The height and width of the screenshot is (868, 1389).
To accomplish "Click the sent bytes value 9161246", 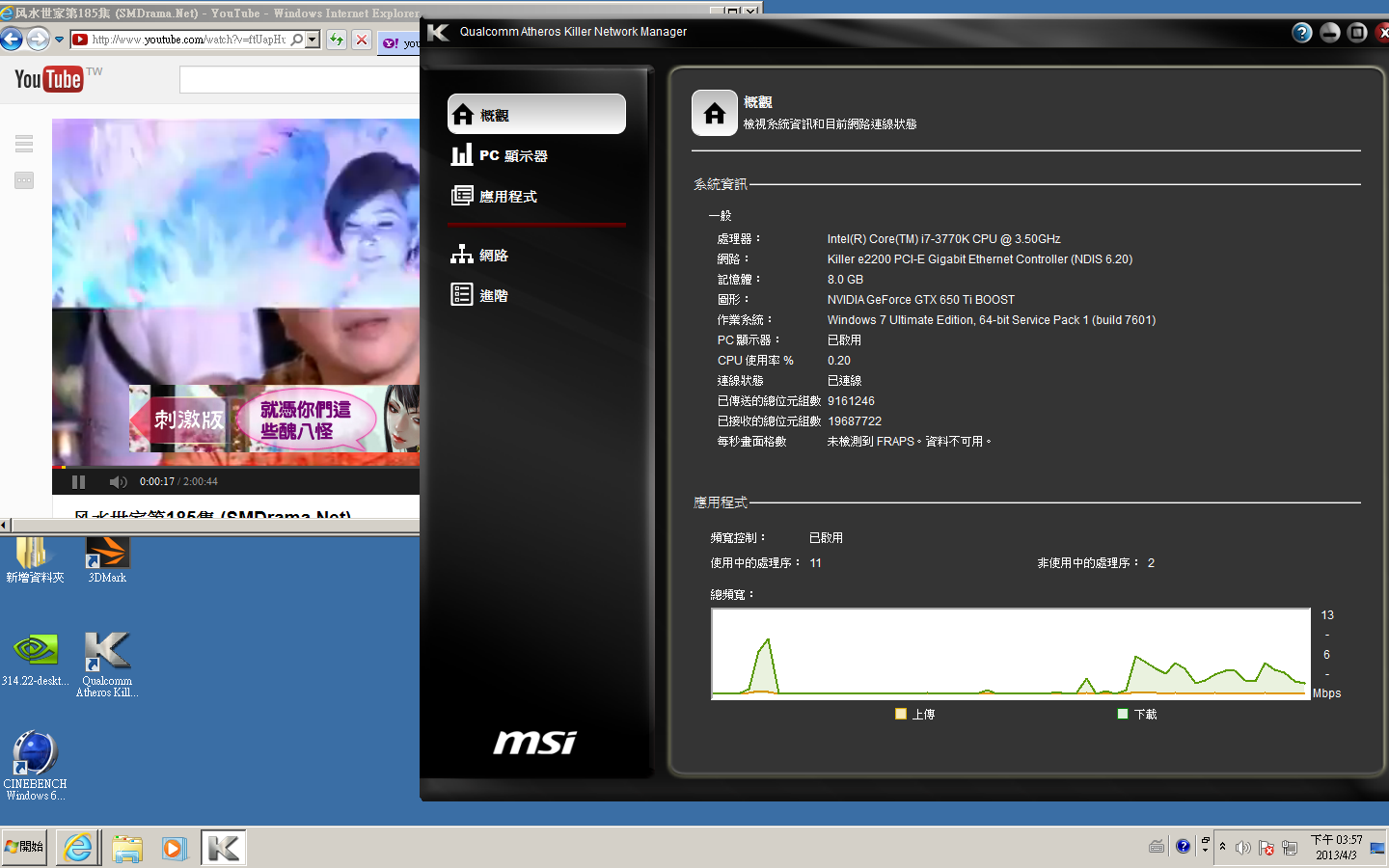I will click(x=851, y=401).
